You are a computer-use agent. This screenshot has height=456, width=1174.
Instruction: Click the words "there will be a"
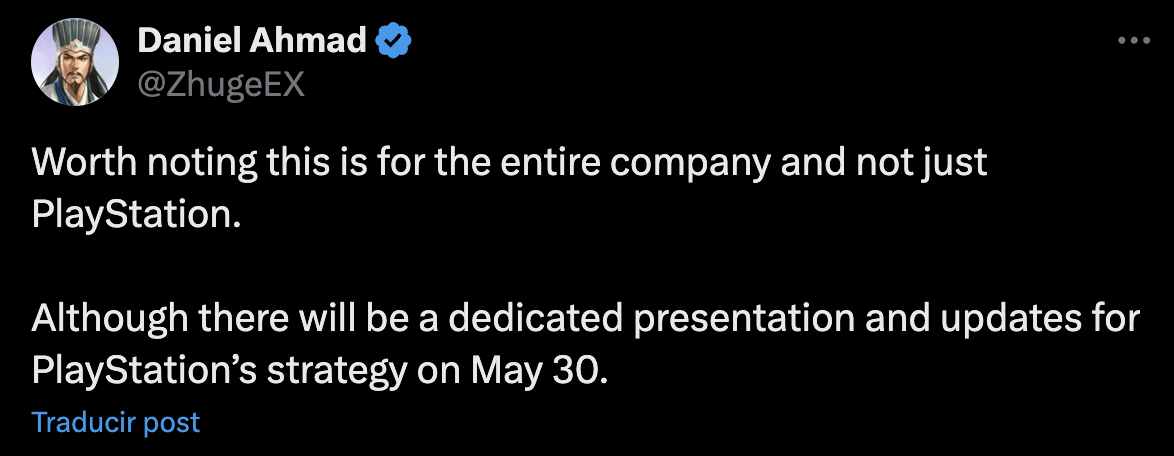319,319
